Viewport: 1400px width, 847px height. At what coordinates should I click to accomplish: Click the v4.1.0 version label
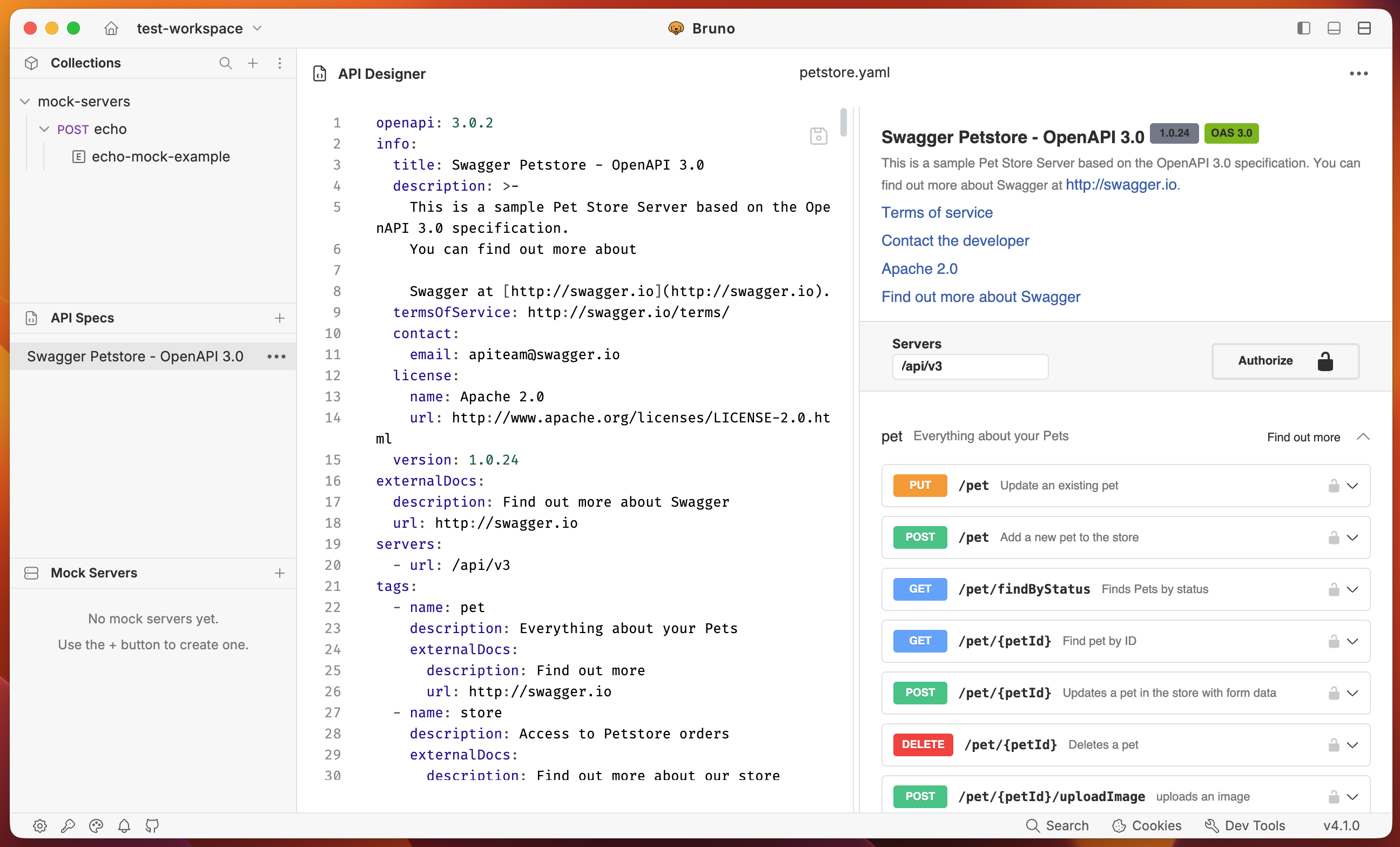click(1342, 825)
